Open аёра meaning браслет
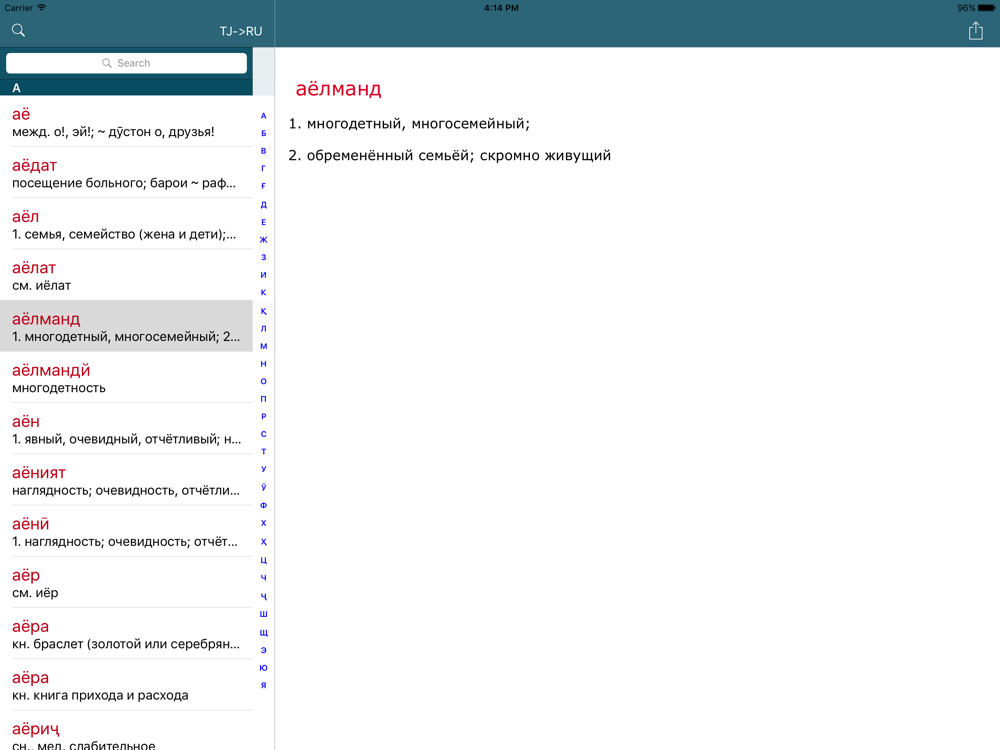 126,634
